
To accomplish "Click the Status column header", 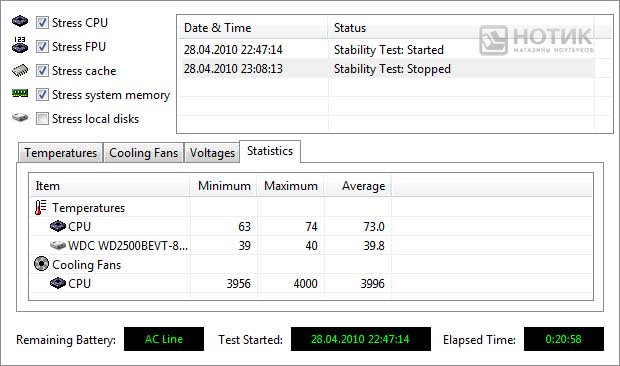I will [461, 28].
